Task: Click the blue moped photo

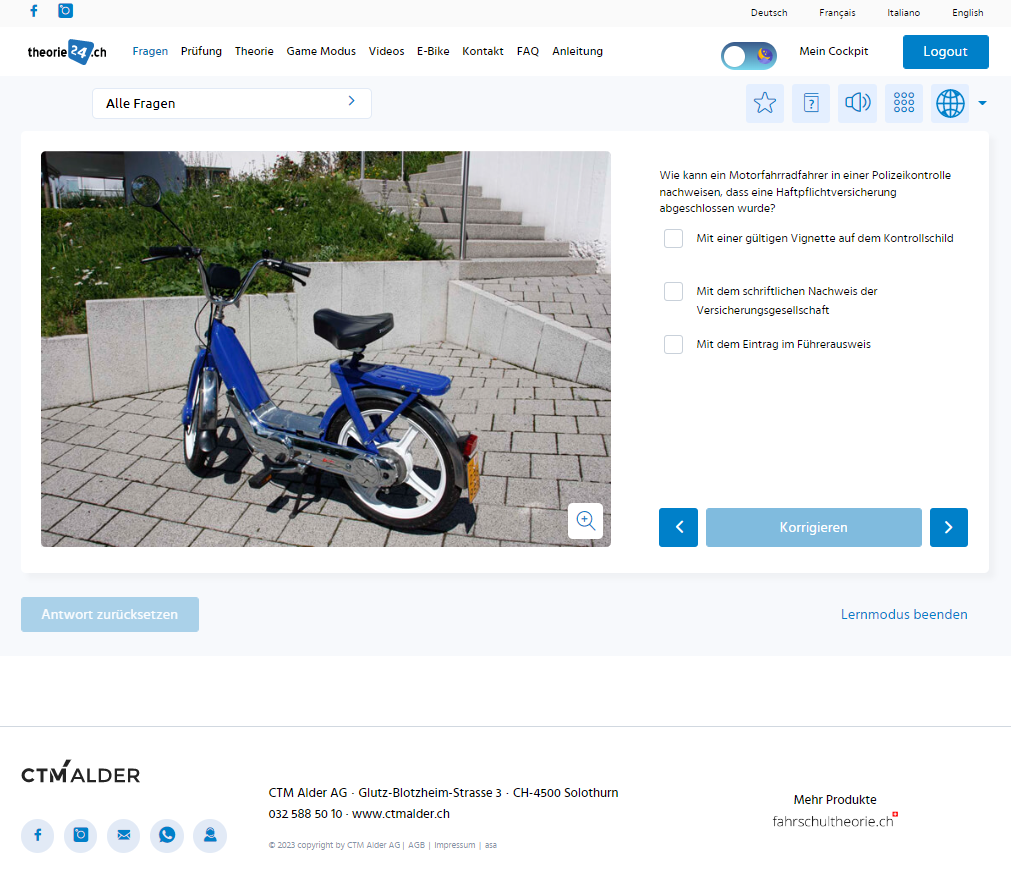Action: tap(326, 349)
